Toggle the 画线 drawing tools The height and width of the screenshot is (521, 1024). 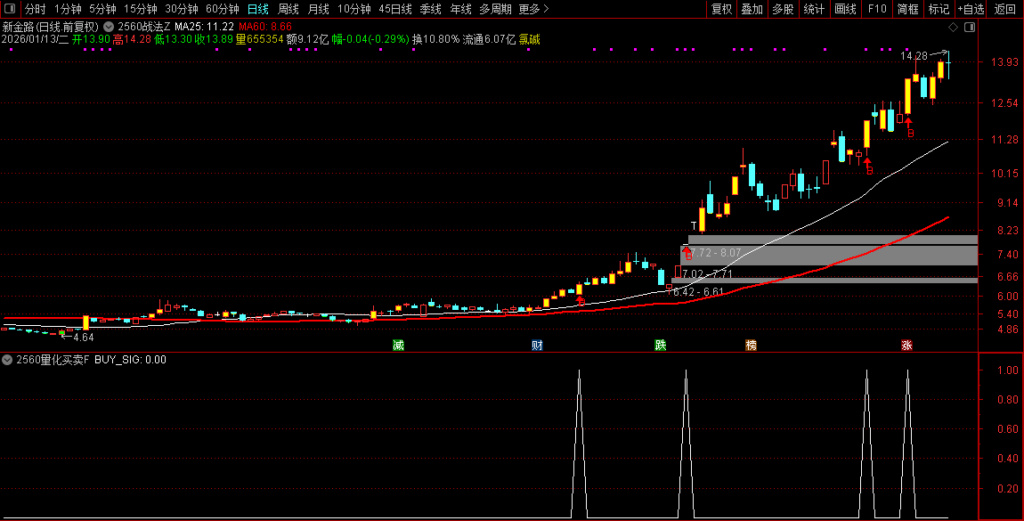coord(845,9)
